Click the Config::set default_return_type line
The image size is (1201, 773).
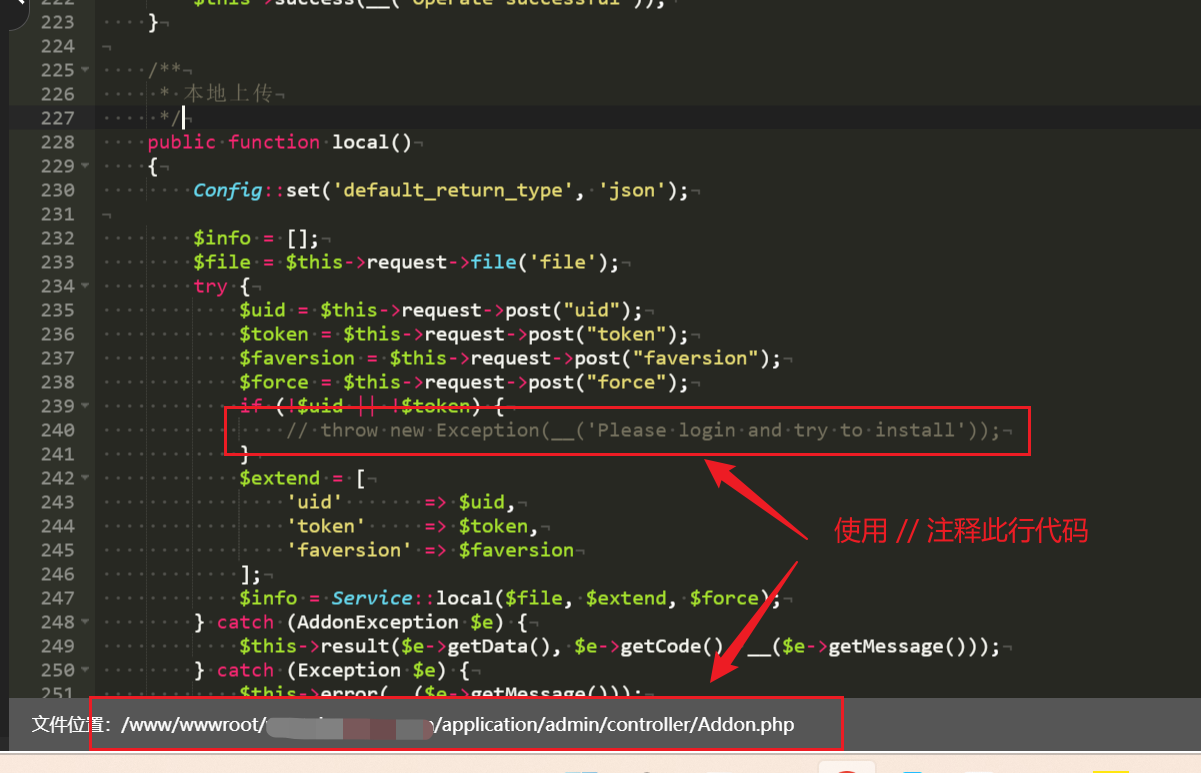pyautogui.click(x=440, y=190)
